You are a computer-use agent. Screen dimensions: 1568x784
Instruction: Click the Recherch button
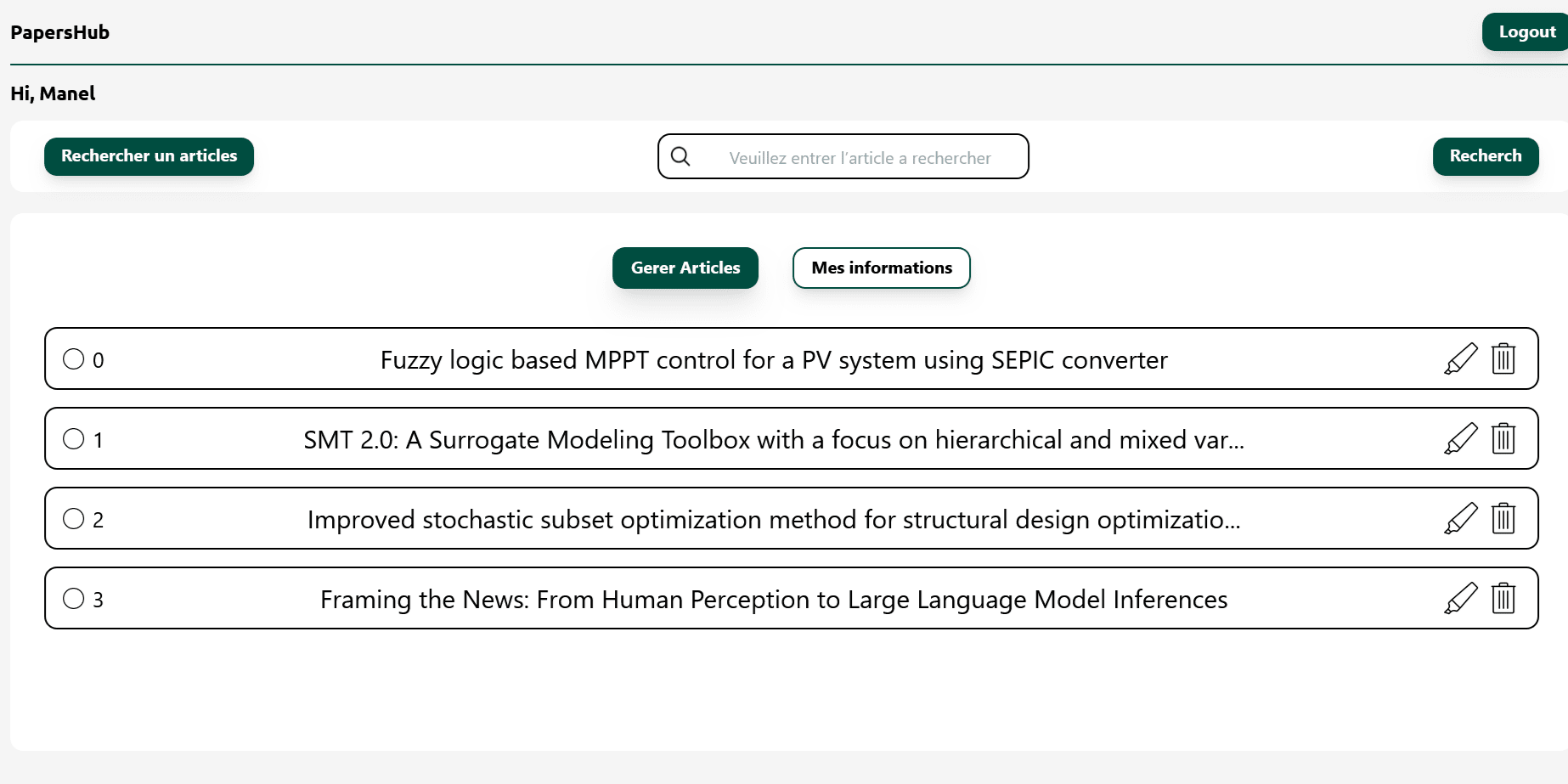point(1486,156)
